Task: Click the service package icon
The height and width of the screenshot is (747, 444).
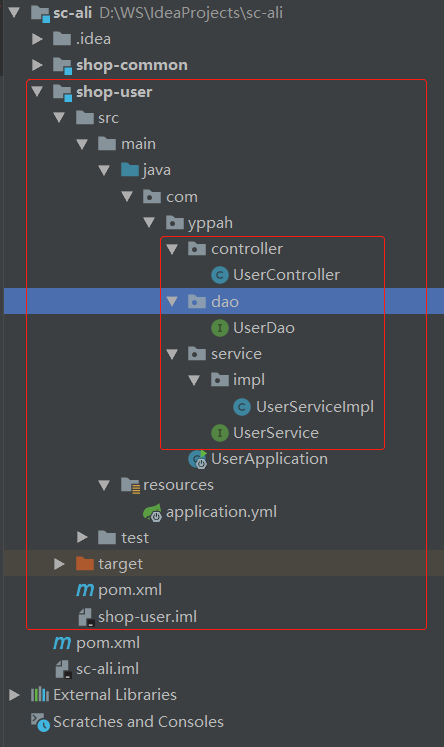Action: [x=197, y=353]
